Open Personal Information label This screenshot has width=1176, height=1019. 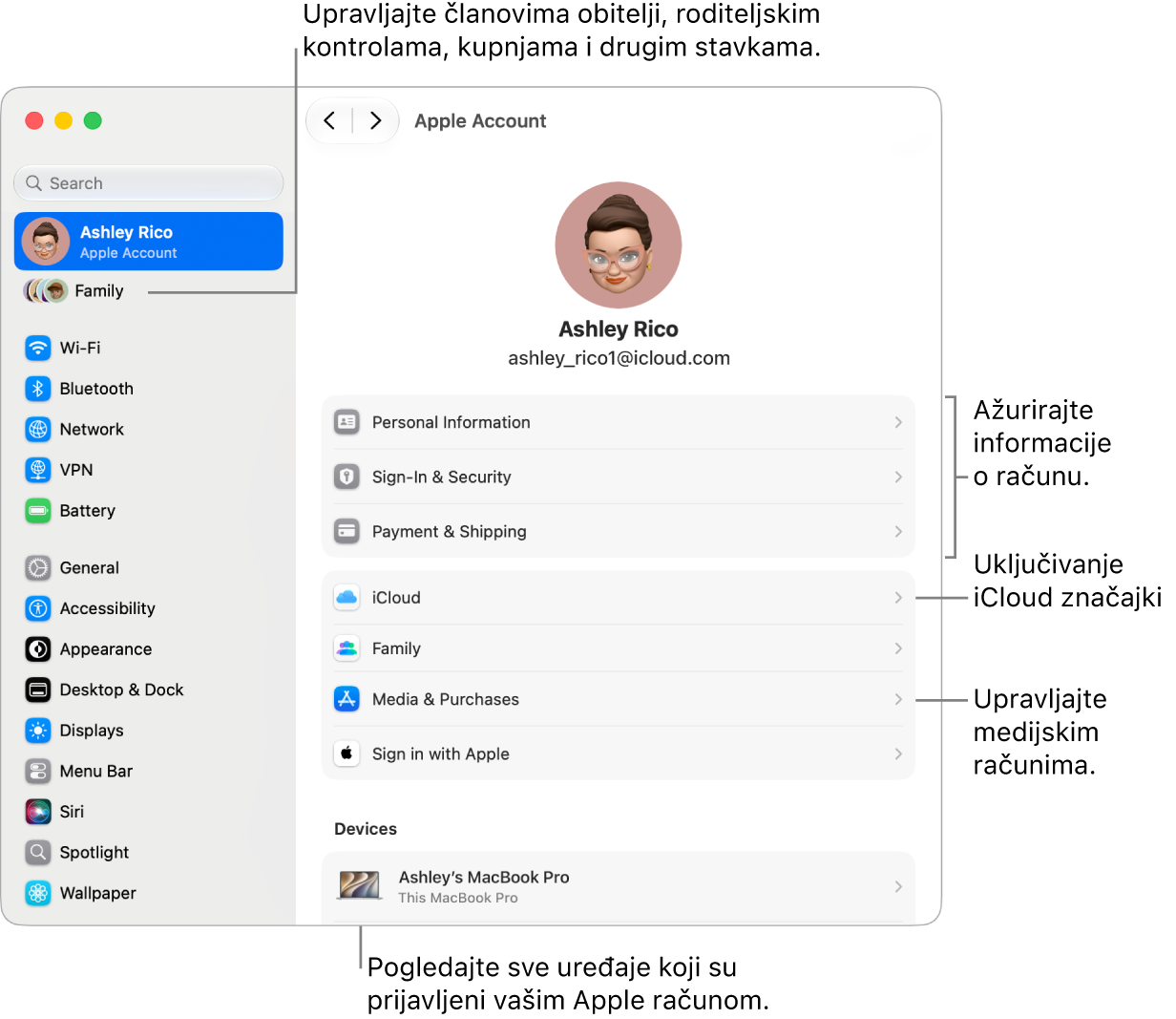451,422
